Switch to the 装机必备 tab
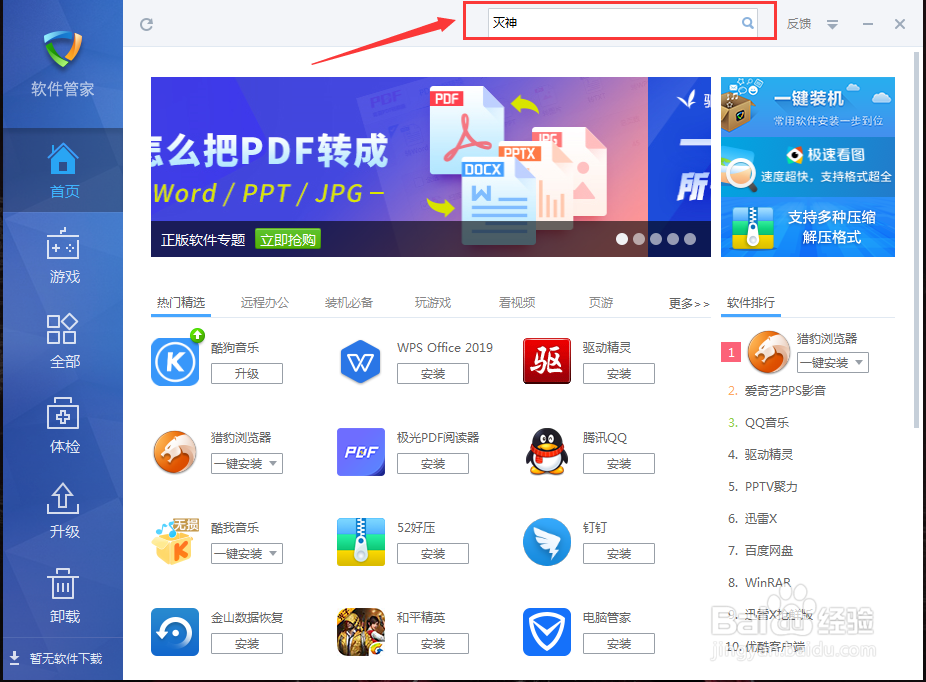Image resolution: width=926 pixels, height=682 pixels. [348, 302]
